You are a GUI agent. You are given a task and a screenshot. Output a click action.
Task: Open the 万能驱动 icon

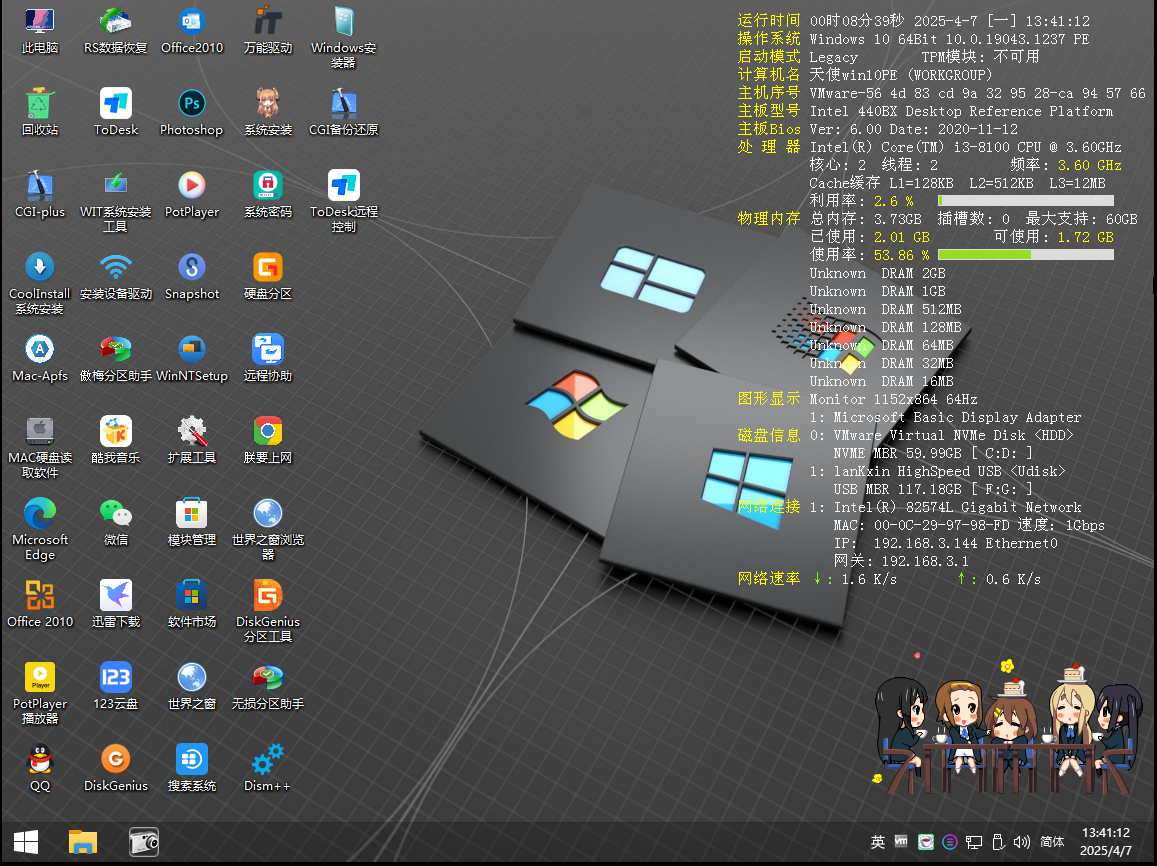click(268, 31)
